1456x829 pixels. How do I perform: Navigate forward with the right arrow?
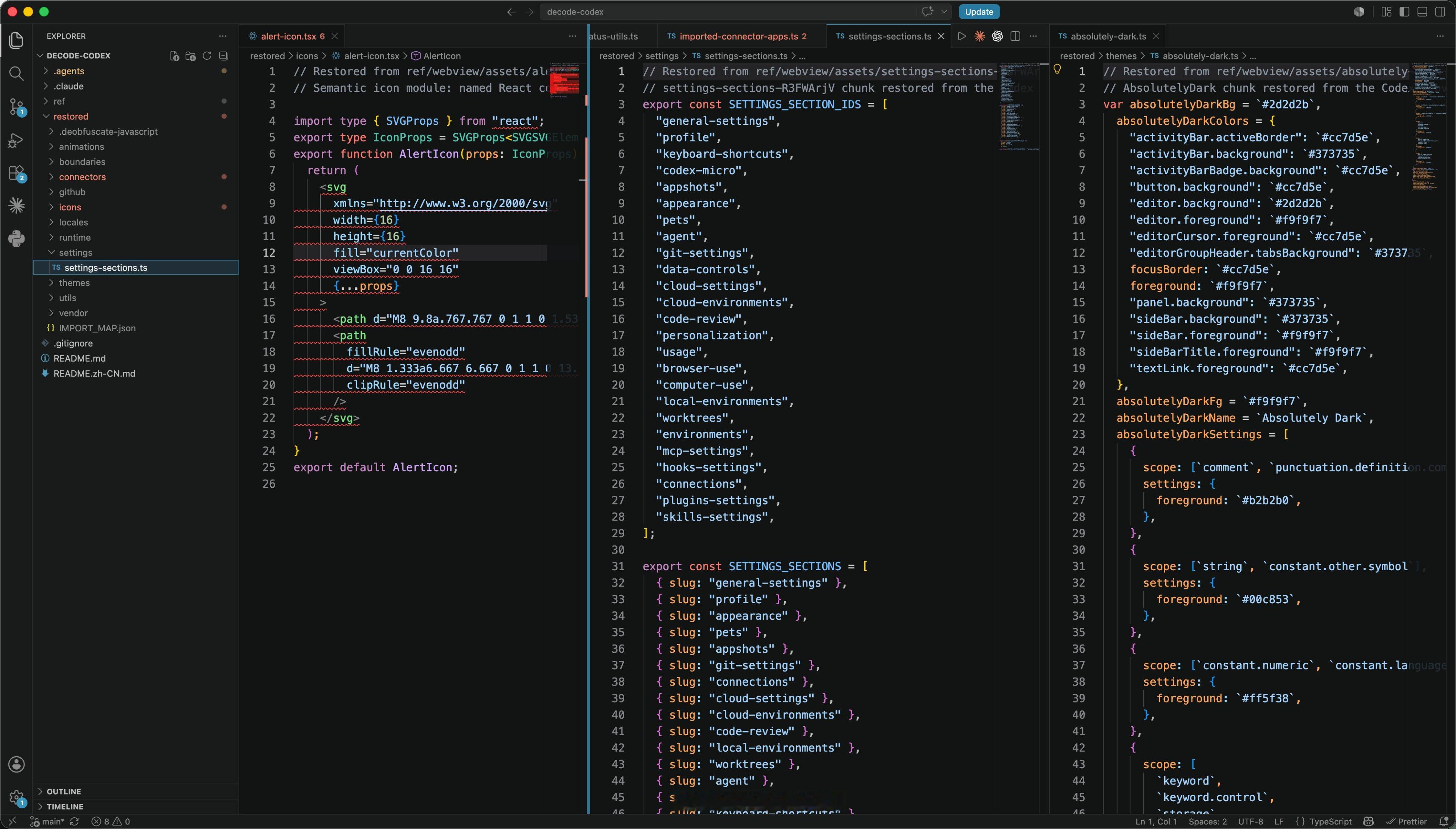pyautogui.click(x=529, y=12)
